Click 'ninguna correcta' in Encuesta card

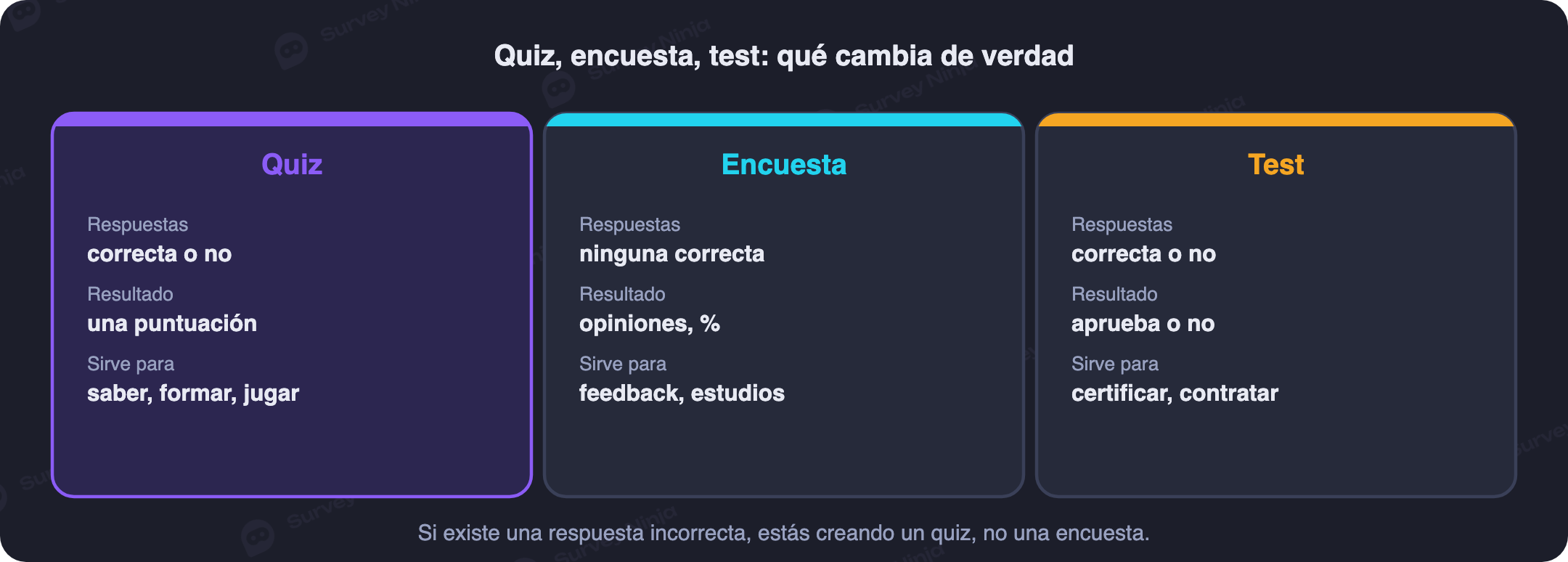[x=671, y=254]
